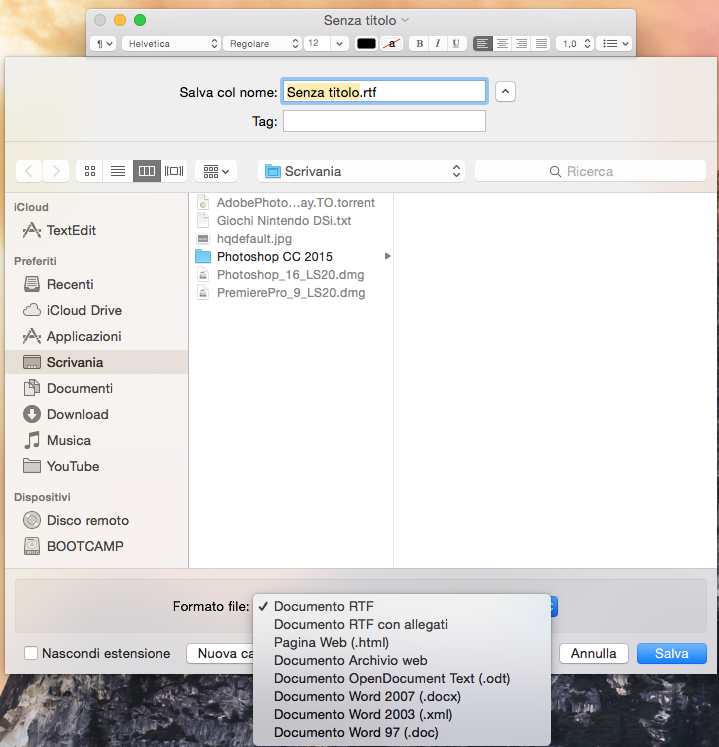Open Applicazioni in the sidebar
This screenshot has height=747, width=719.
click(97, 336)
